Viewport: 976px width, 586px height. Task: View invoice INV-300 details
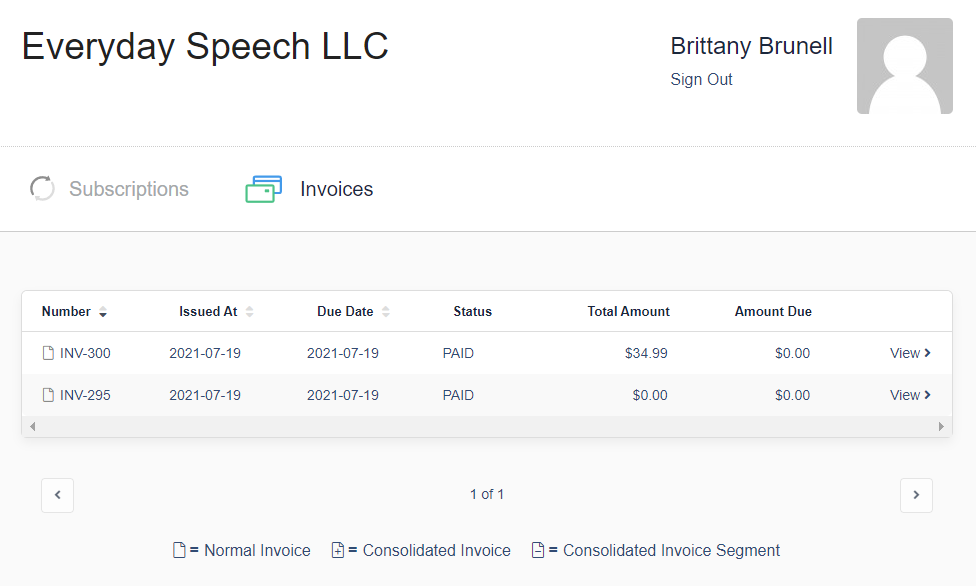click(x=910, y=353)
